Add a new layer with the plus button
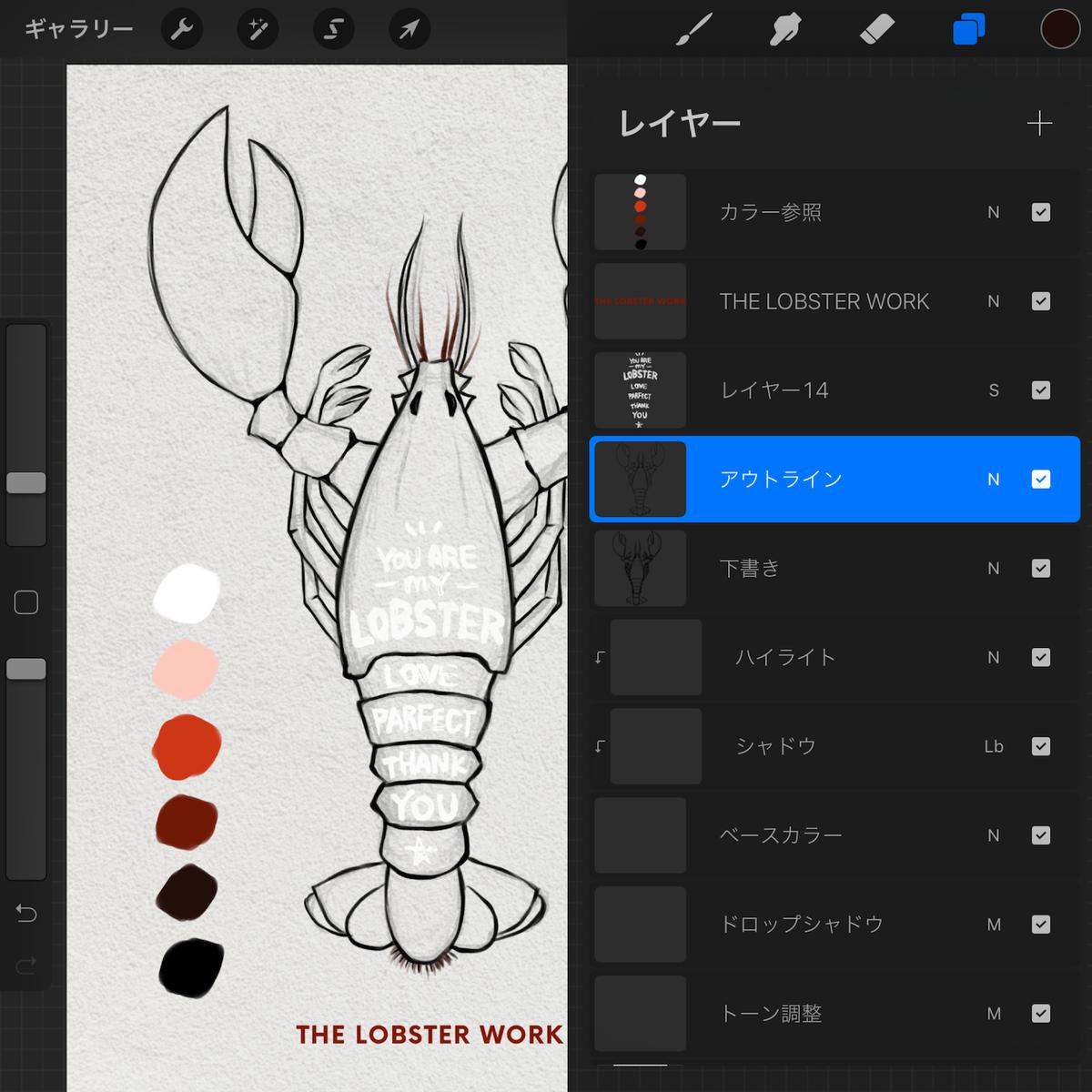The height and width of the screenshot is (1092, 1092). click(1041, 123)
